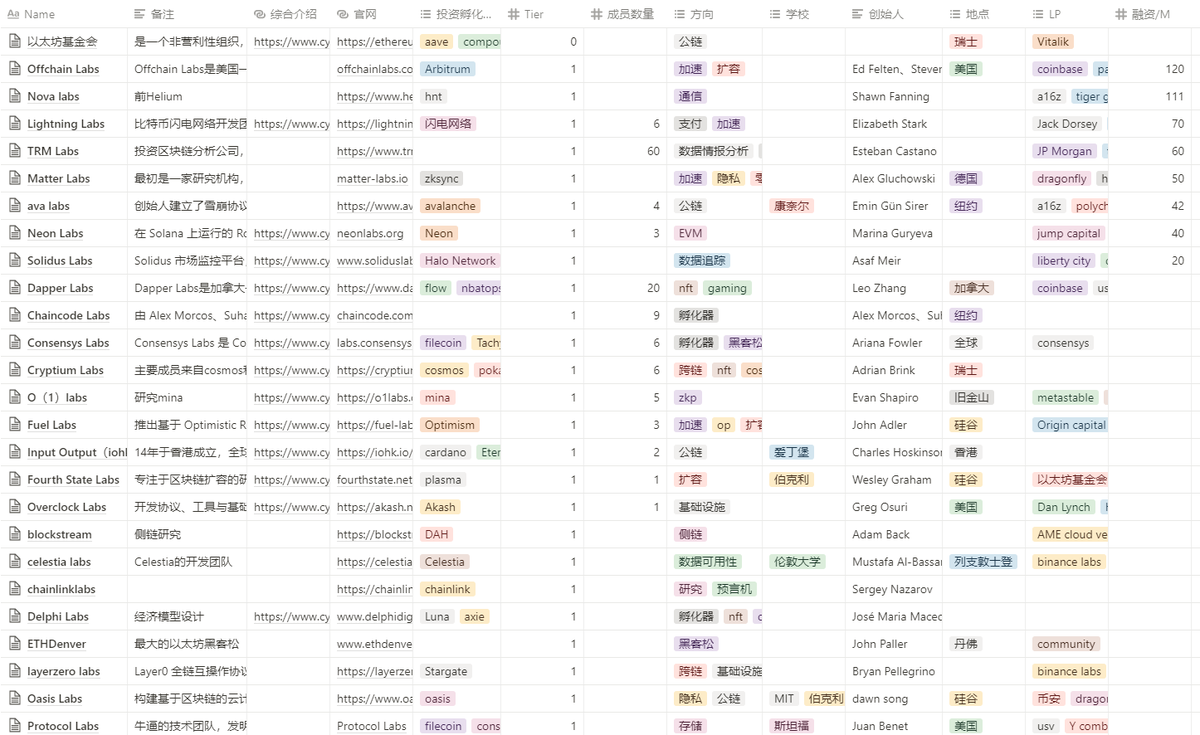Click the 旧金山 location tag
Image resolution: width=1200 pixels, height=735 pixels.
click(971, 397)
